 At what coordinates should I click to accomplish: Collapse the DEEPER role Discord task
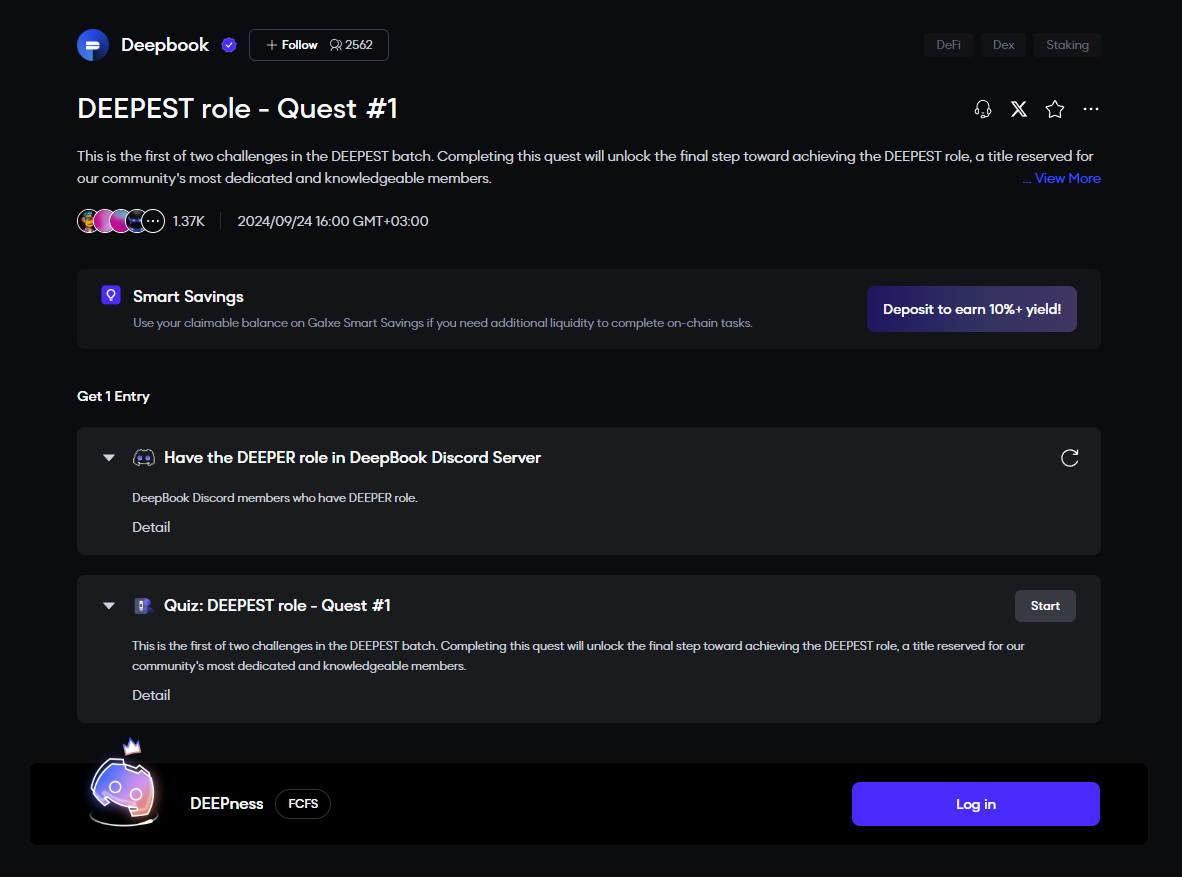pyautogui.click(x=109, y=458)
